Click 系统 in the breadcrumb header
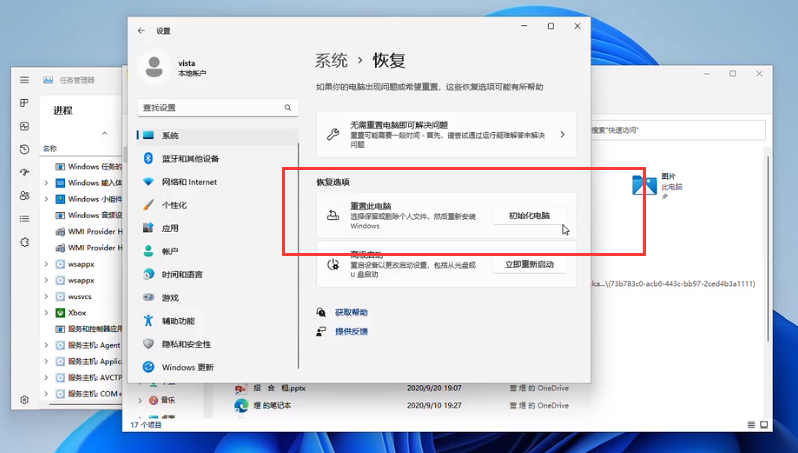The width and height of the screenshot is (798, 453). coord(331,60)
